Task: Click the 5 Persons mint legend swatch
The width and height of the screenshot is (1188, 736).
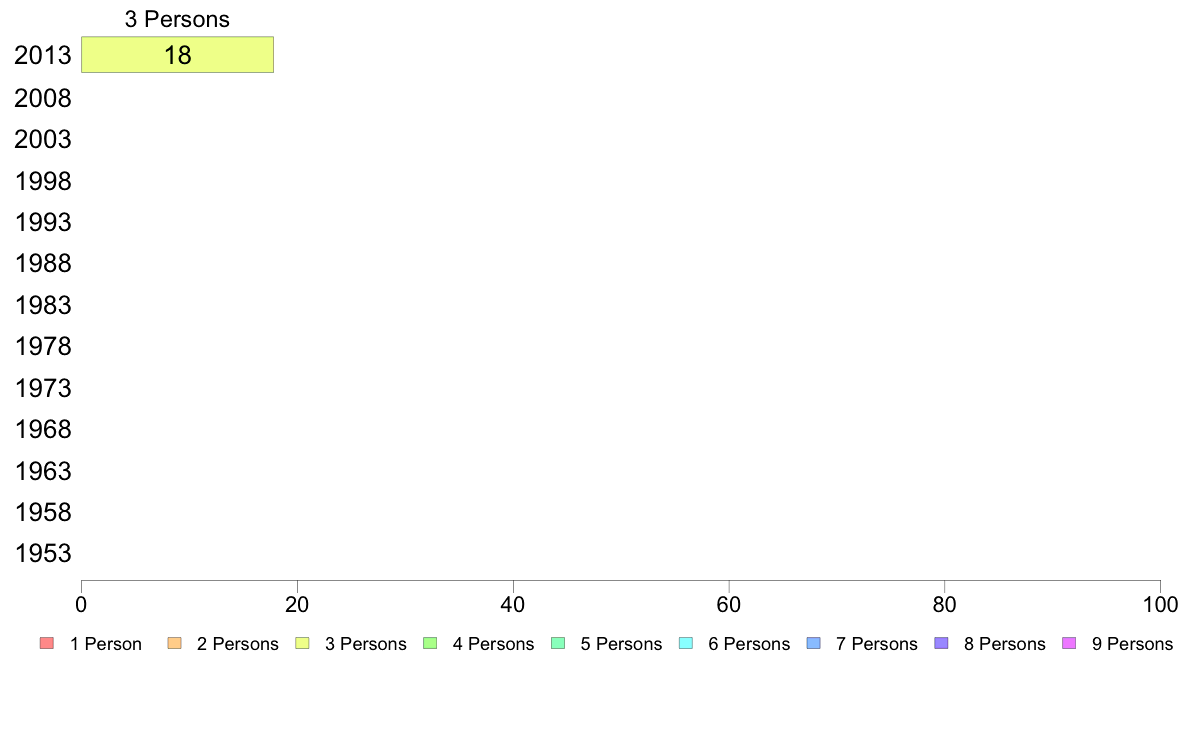Action: 558,644
